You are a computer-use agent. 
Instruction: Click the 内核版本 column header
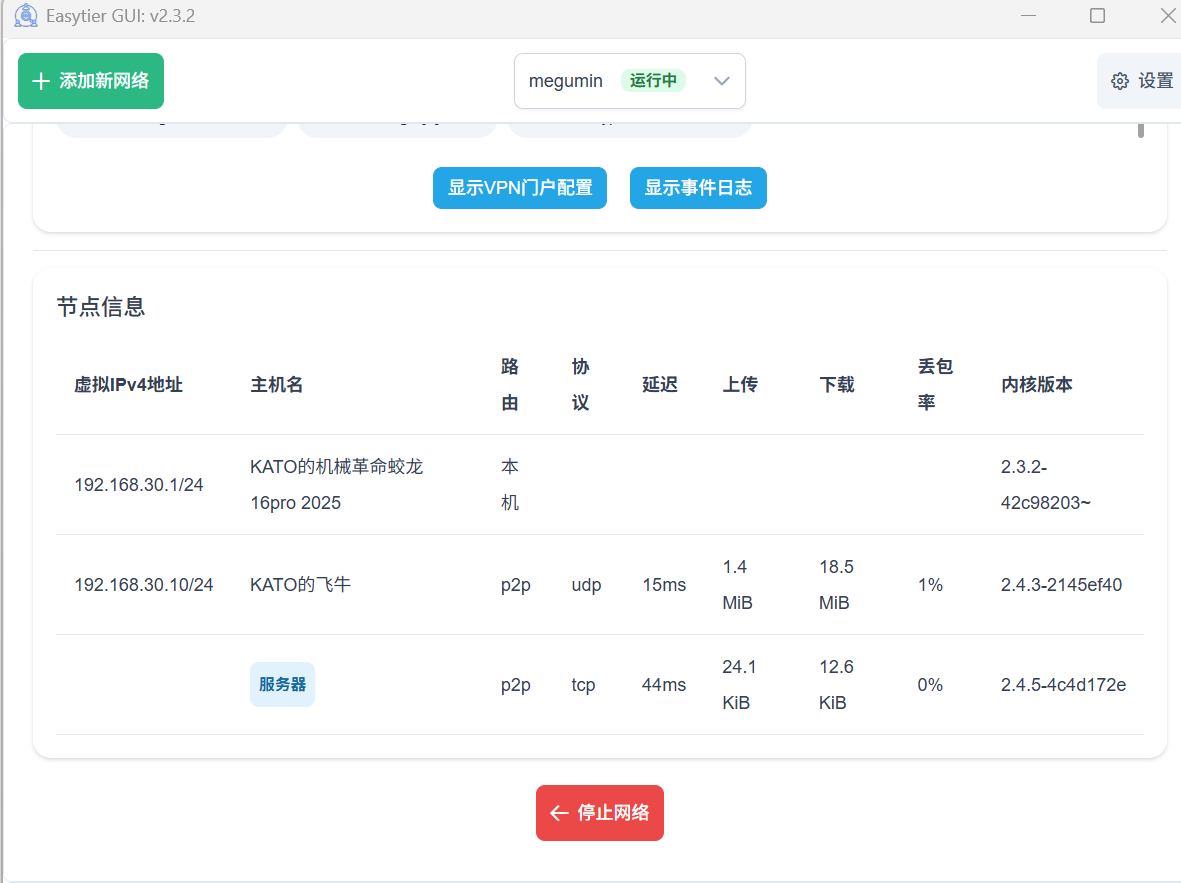tap(1037, 385)
